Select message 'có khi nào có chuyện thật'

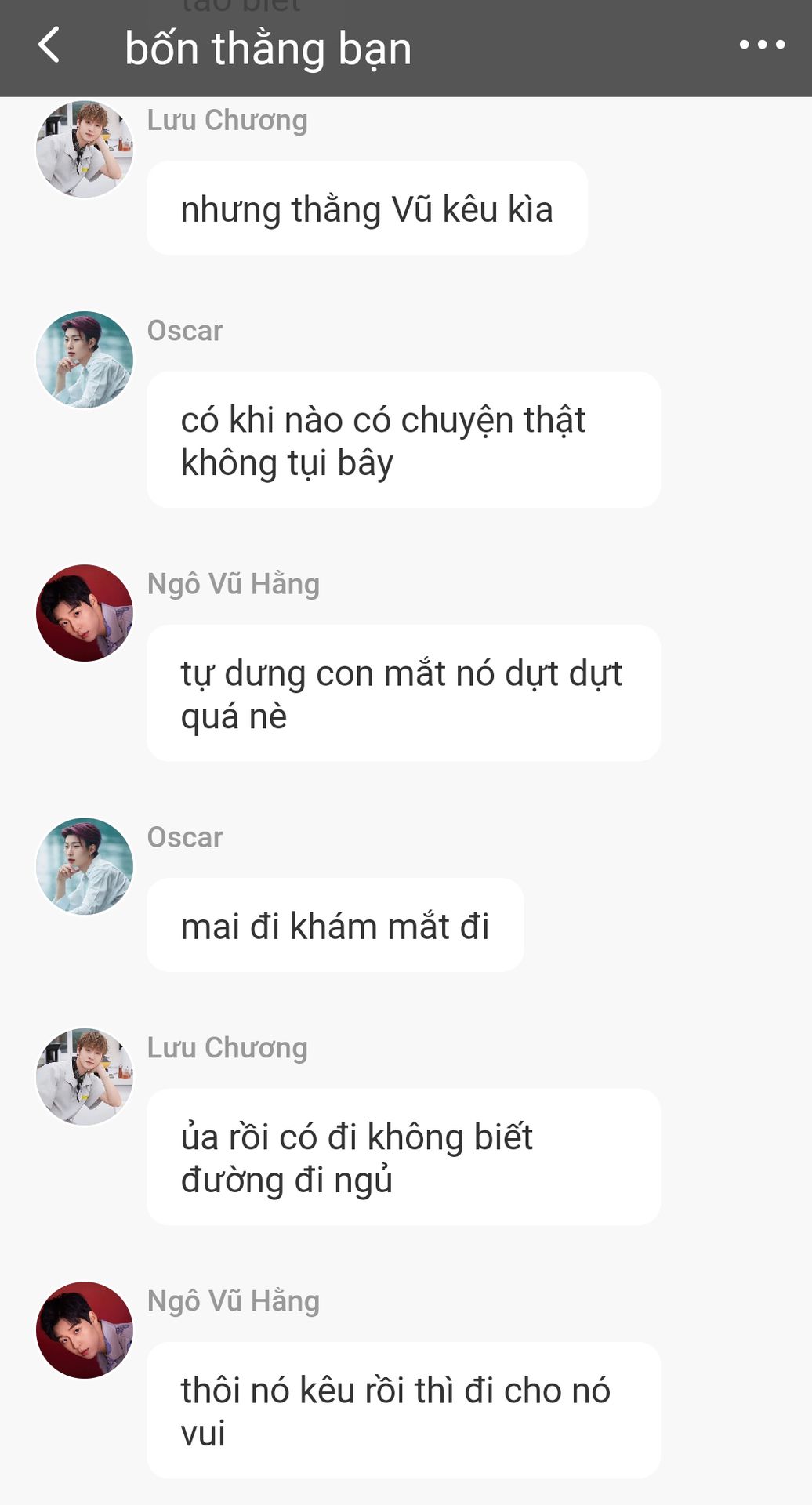click(x=404, y=440)
